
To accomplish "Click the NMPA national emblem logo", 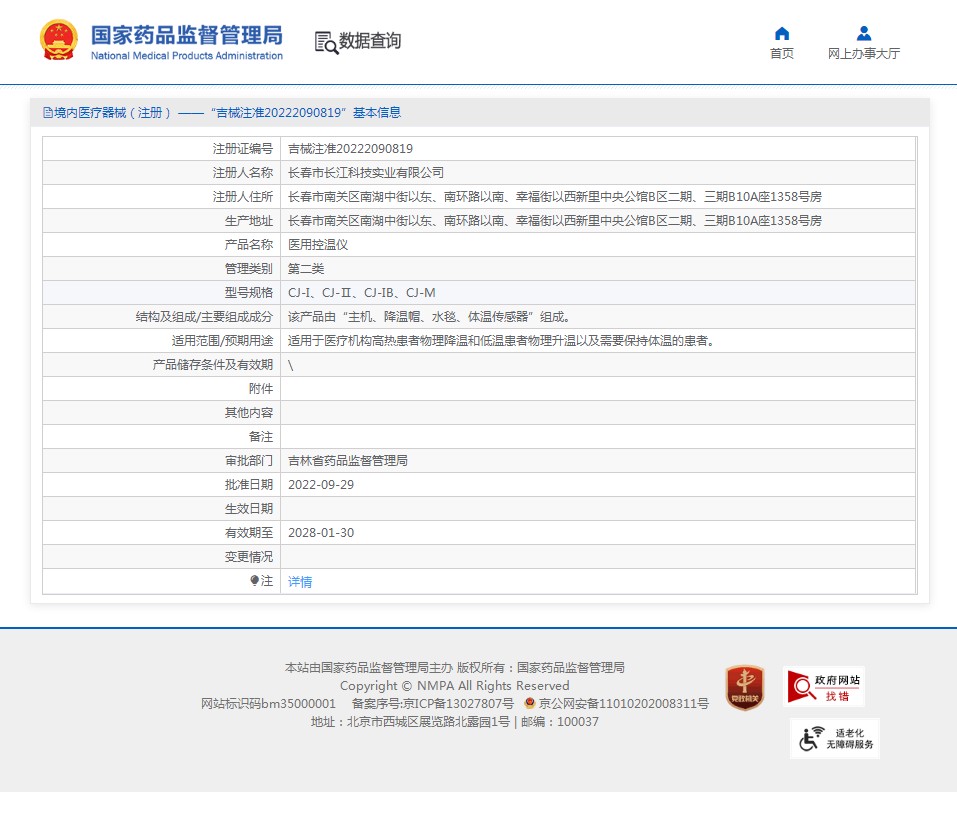I will 59,40.
